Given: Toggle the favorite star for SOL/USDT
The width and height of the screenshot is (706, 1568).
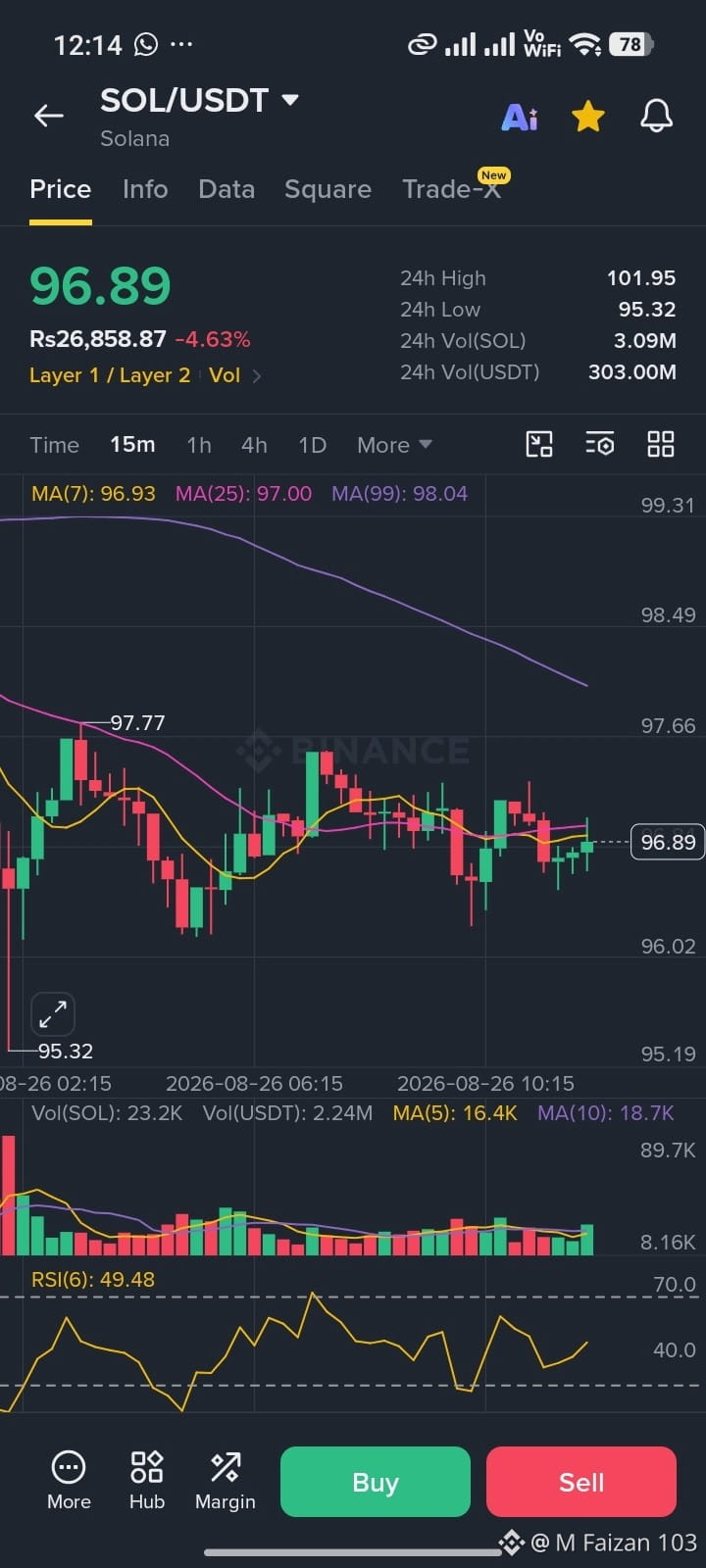Looking at the screenshot, I should [x=588, y=117].
